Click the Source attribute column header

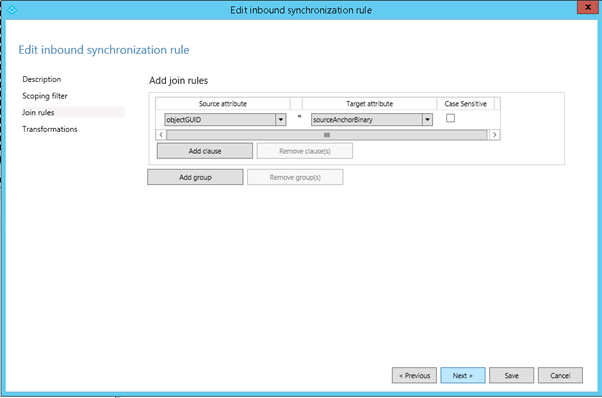pos(223,104)
